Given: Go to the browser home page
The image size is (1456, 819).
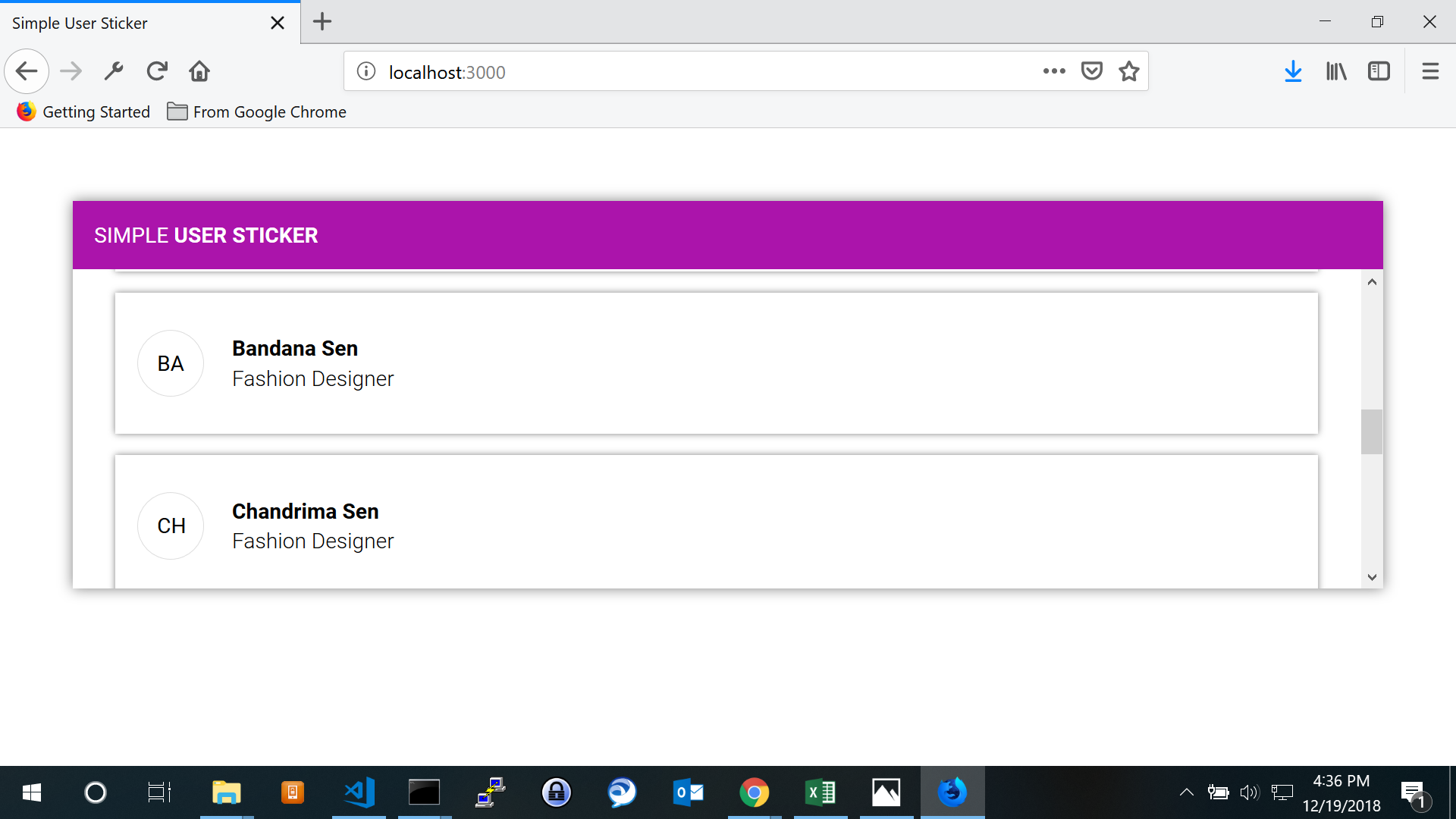Looking at the screenshot, I should (x=199, y=71).
